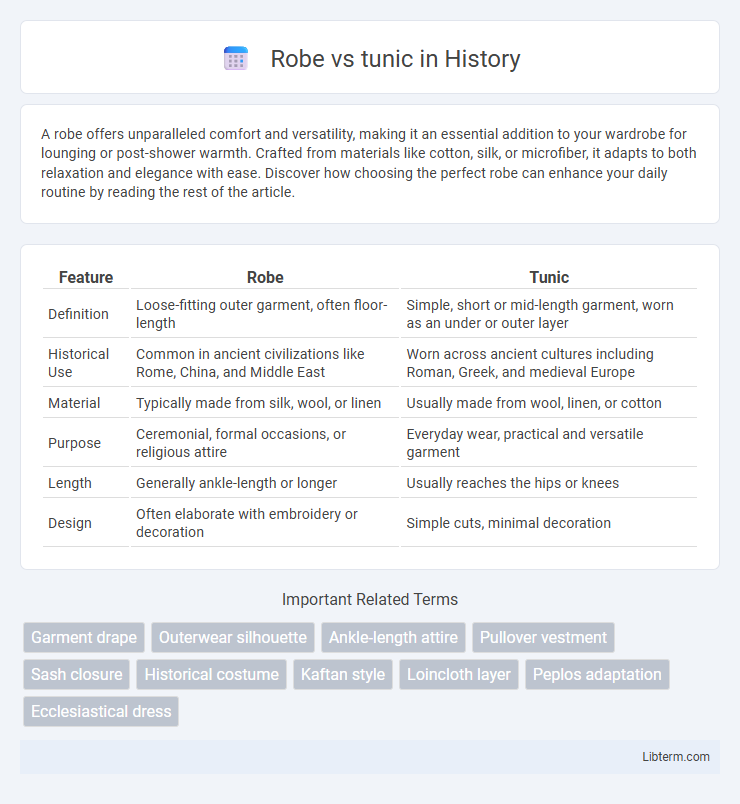The width and height of the screenshot is (740, 804).
Task: Open the 'Historical costume' tag
Action: (x=211, y=674)
